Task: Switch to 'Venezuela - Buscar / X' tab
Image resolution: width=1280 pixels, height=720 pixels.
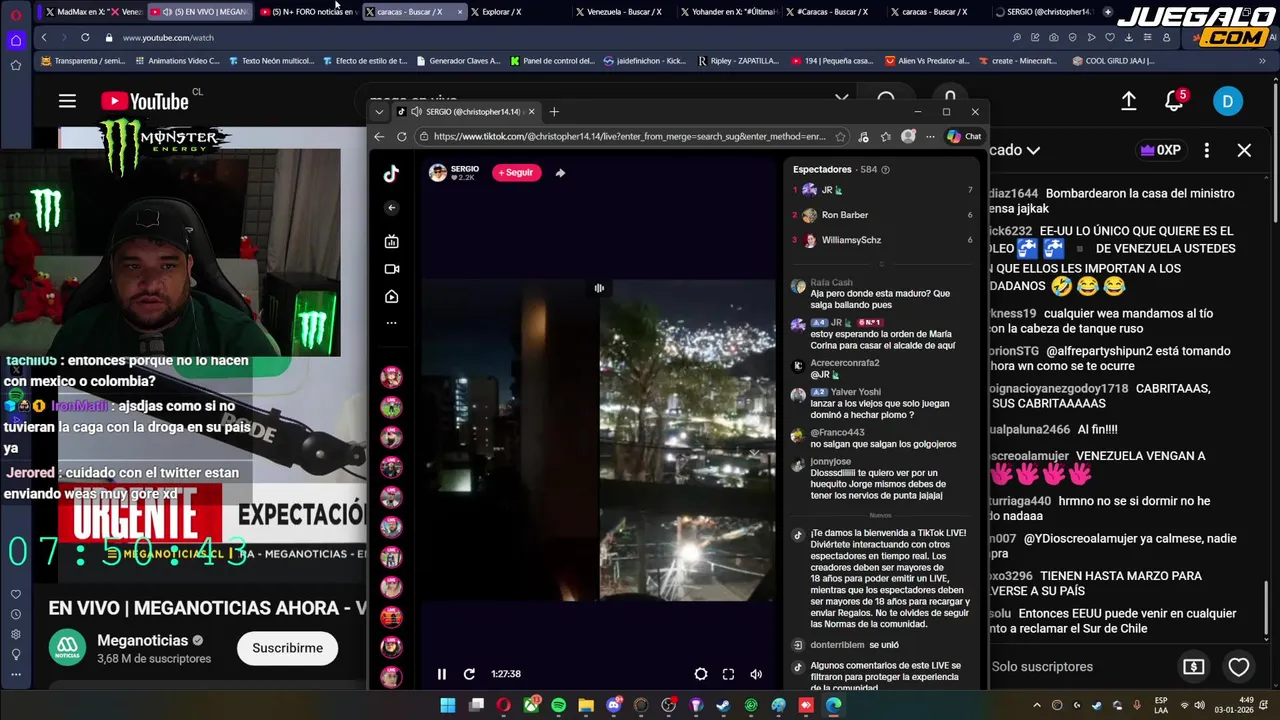Action: pos(617,12)
